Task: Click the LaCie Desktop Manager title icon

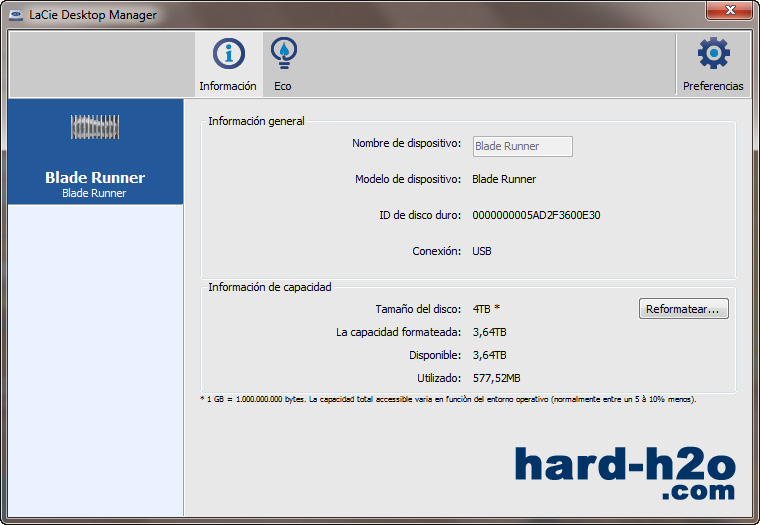Action: pos(16,15)
